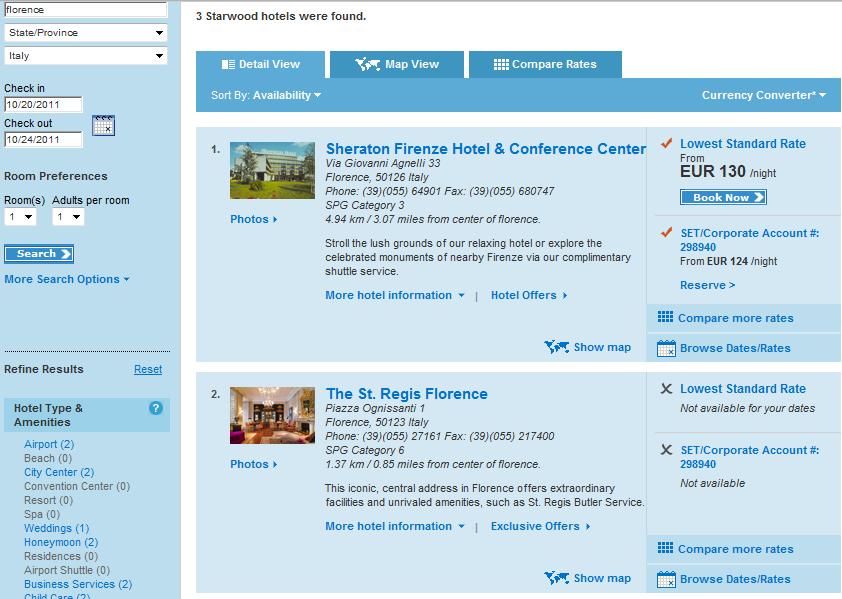Switch to the Map View tab
842x599 pixels.
(395, 62)
